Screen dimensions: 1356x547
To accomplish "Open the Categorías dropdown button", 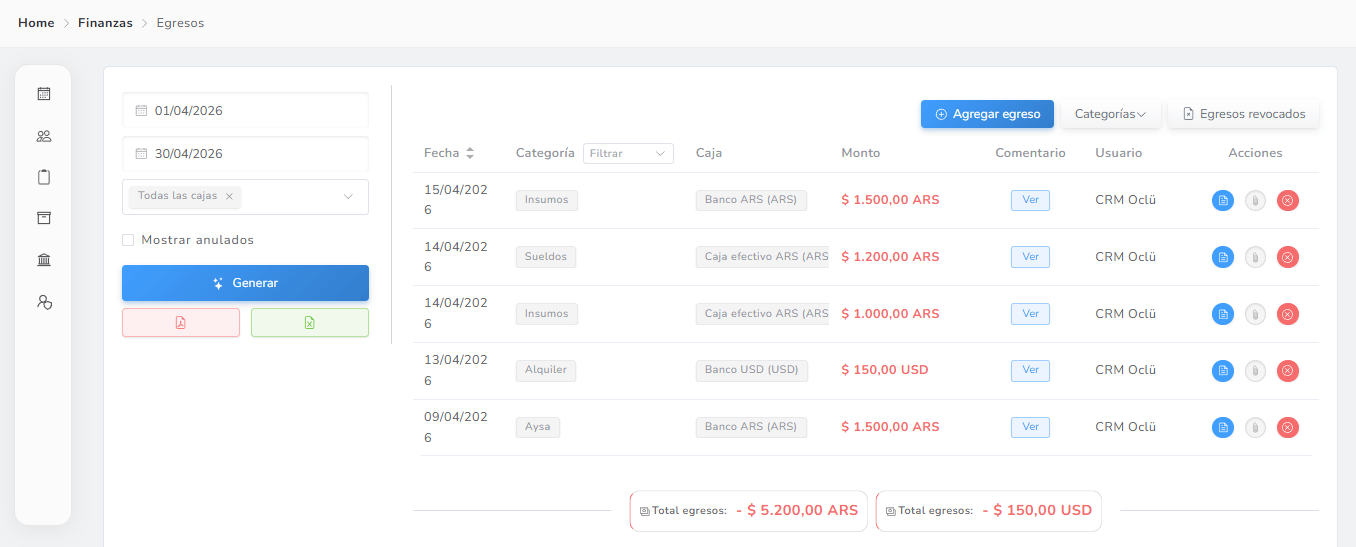I will 1110,114.
